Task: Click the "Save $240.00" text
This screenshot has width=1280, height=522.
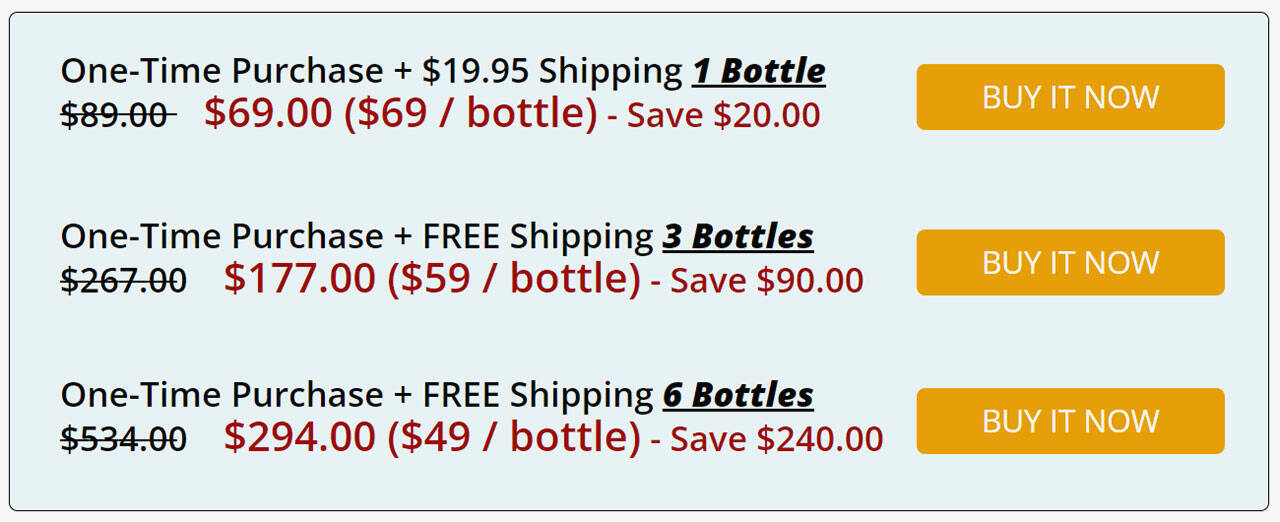Action: [x=777, y=439]
